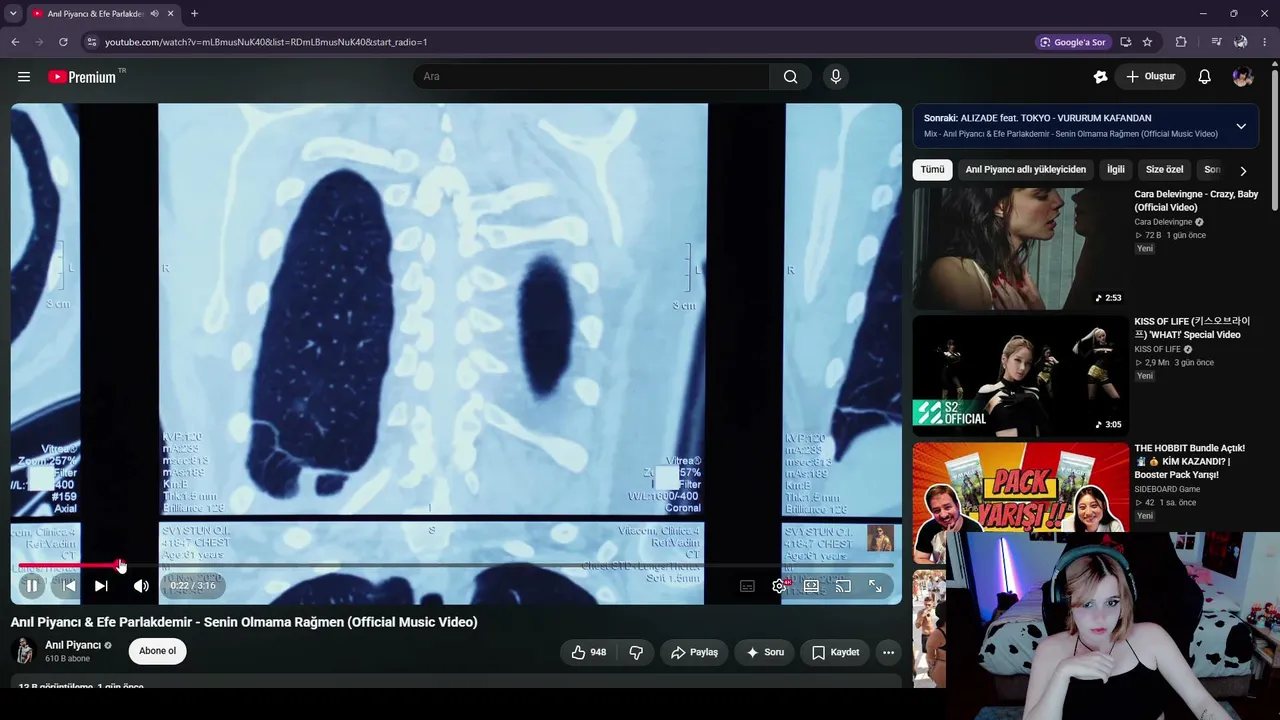
Task: Open the Soru ask button
Action: [x=765, y=652]
